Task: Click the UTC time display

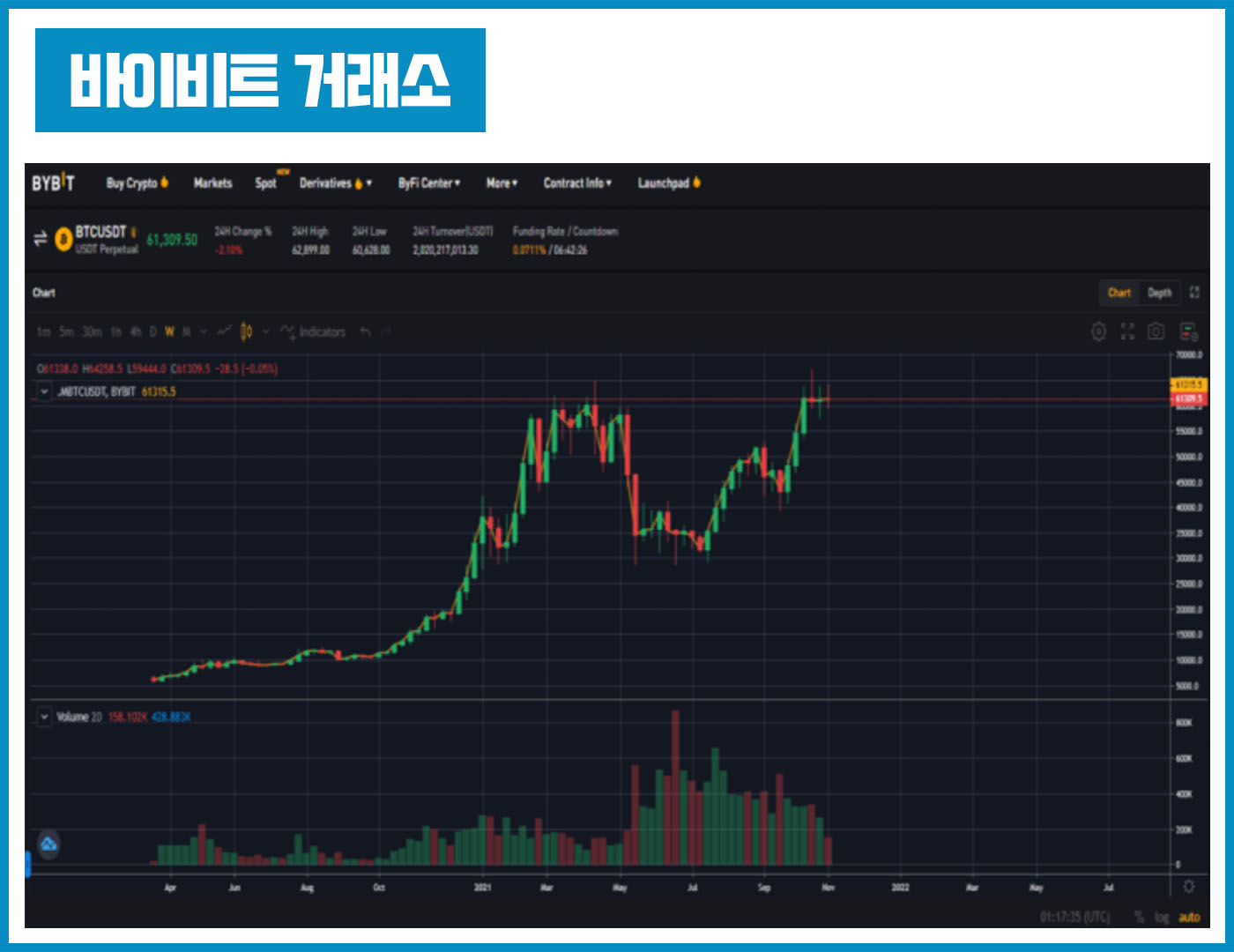Action: pyautogui.click(x=1074, y=918)
